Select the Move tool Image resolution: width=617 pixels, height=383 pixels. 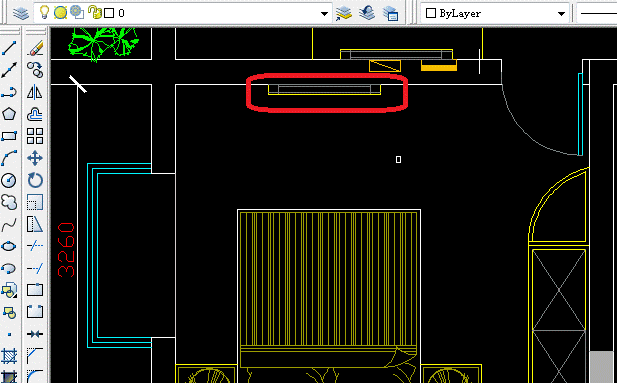35,158
